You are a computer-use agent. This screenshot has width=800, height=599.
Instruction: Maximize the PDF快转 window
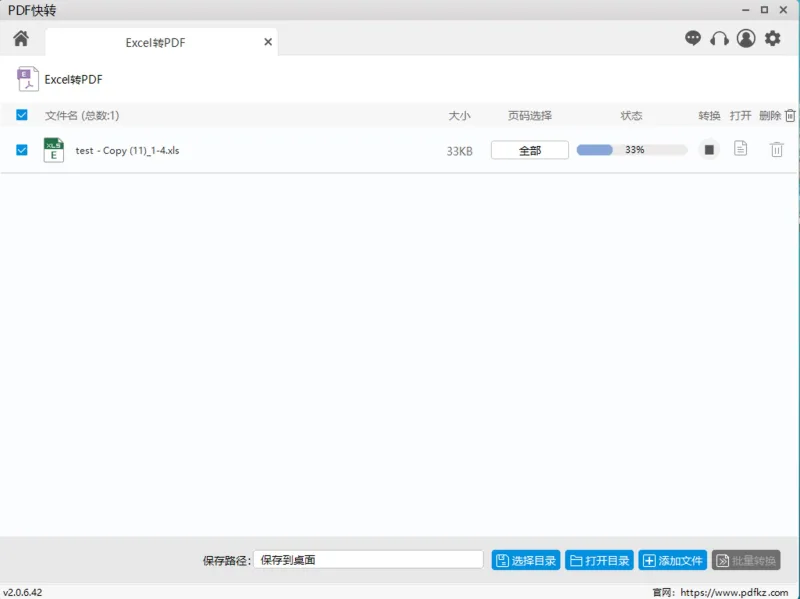(x=764, y=10)
